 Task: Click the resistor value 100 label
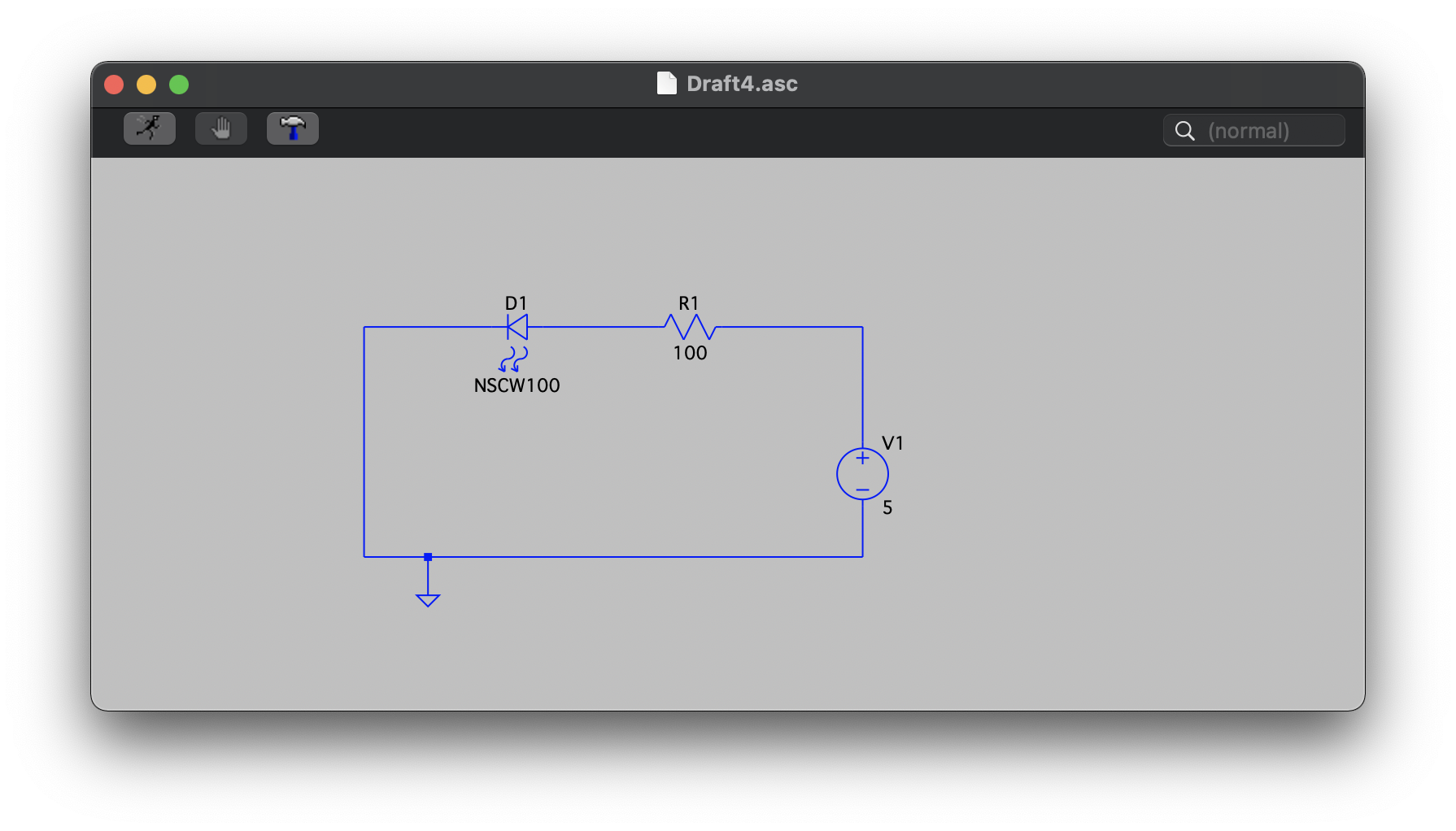pyautogui.click(x=690, y=353)
